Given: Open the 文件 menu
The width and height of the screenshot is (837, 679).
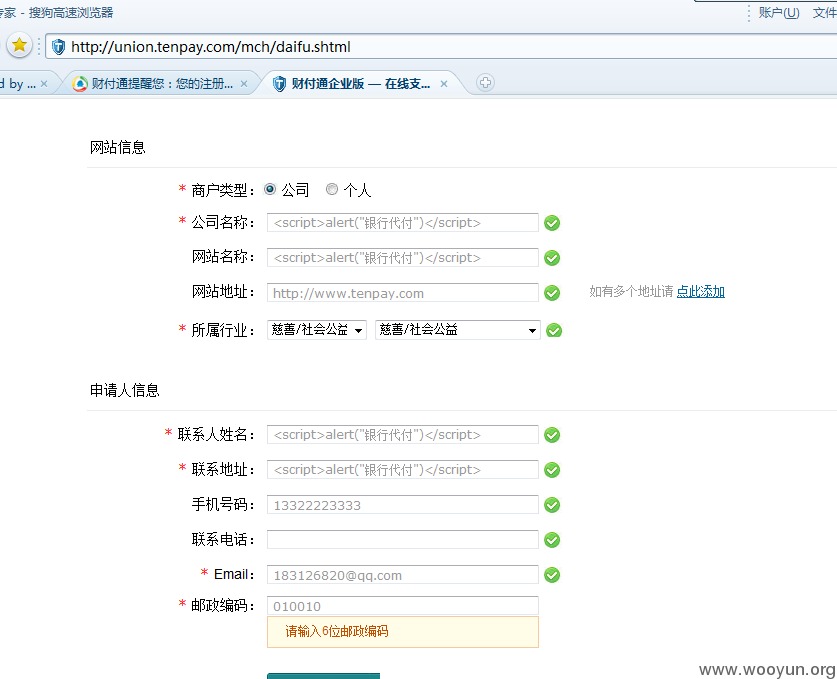Looking at the screenshot, I should [x=824, y=12].
